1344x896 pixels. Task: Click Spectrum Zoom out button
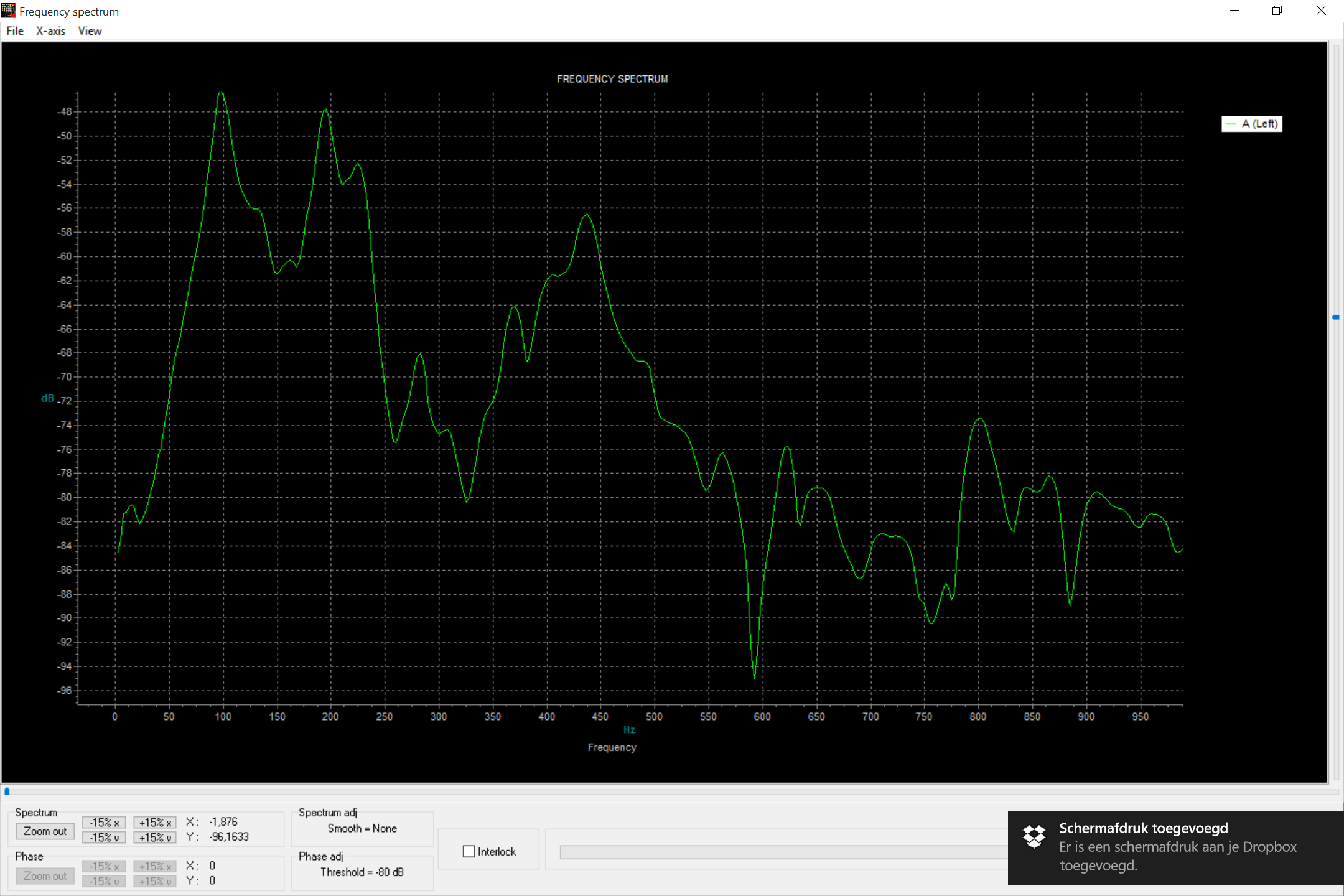point(45,831)
